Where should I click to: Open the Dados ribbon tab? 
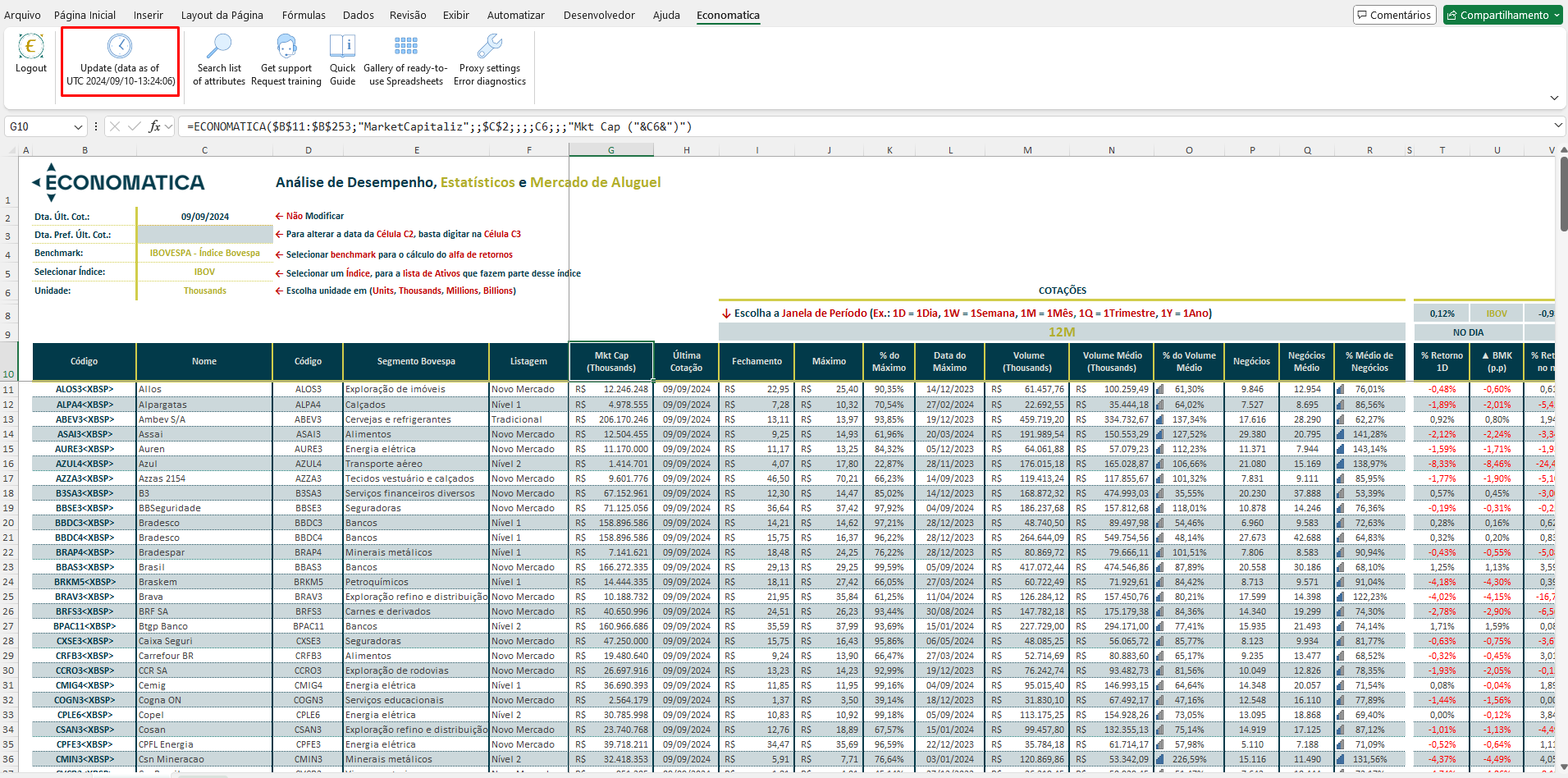(359, 15)
